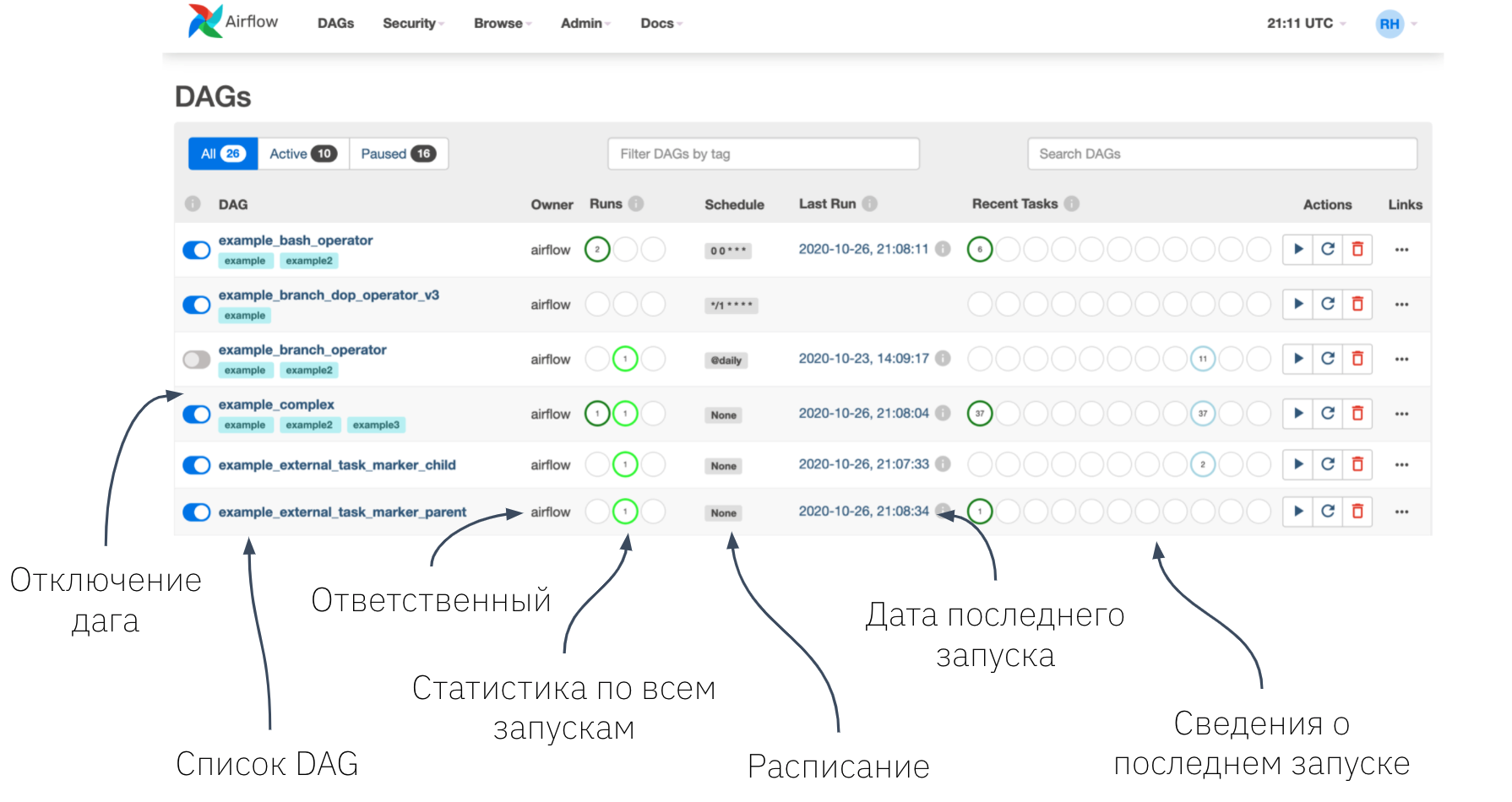The image size is (1512, 802).
Task: Trigger example_external_task_marker_child DAG
Action: coord(1297,464)
